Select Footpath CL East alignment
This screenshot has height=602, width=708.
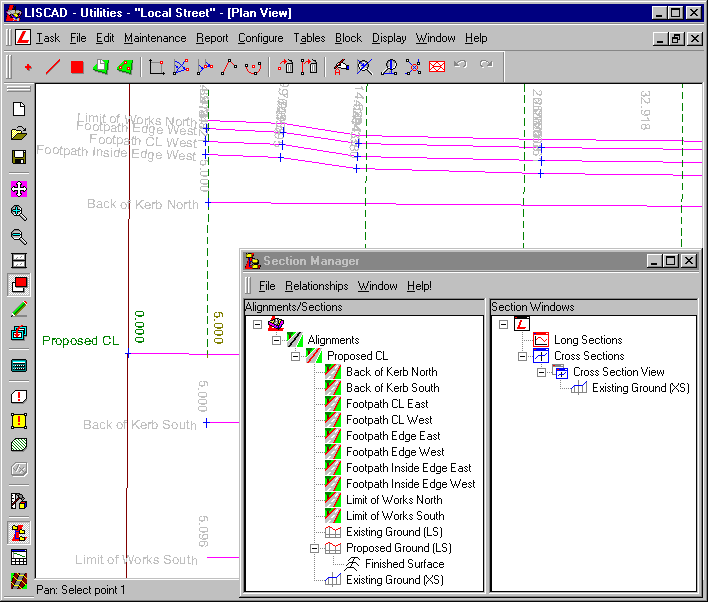(387, 404)
